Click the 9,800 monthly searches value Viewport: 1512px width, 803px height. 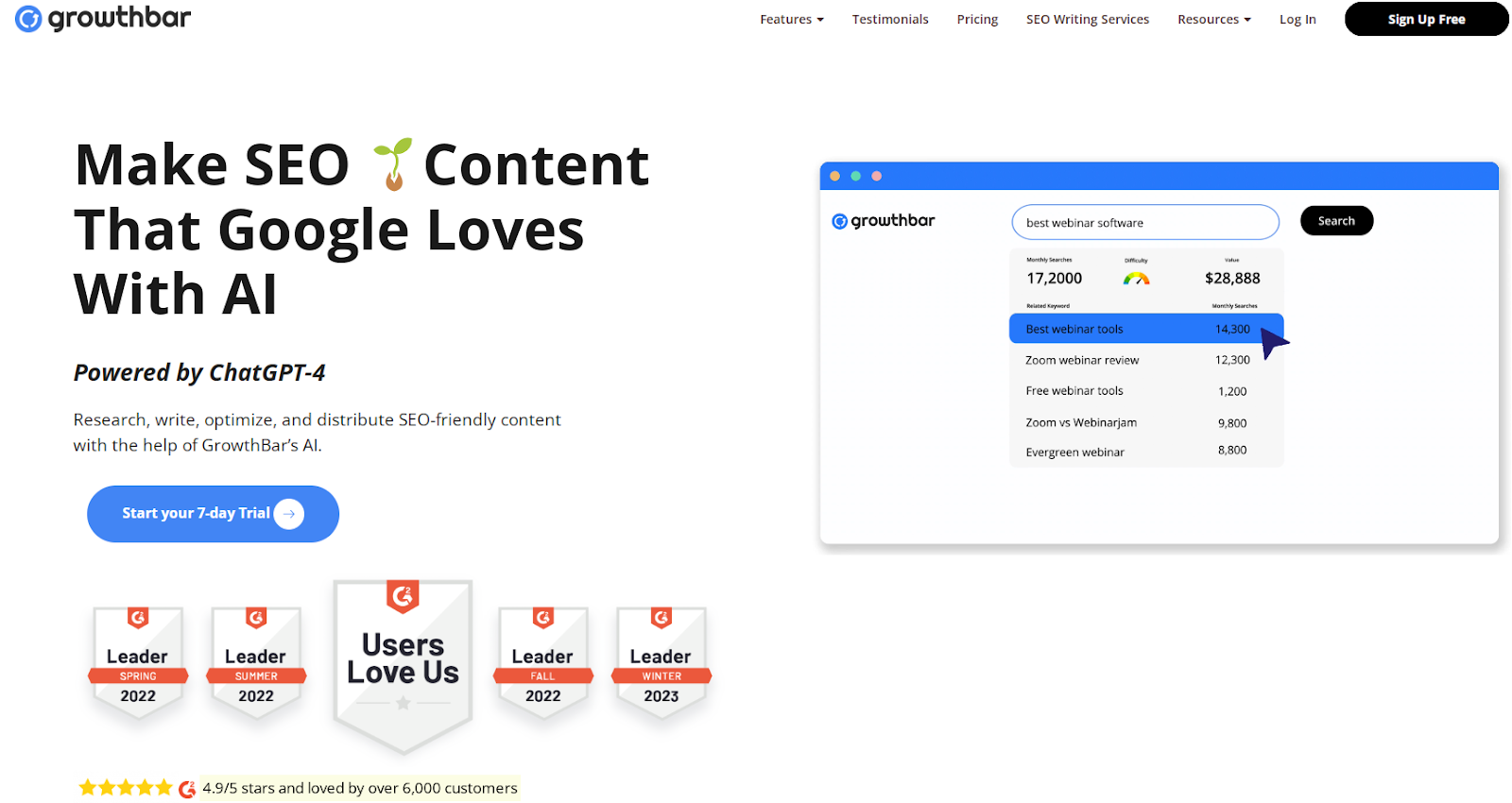(x=1232, y=423)
